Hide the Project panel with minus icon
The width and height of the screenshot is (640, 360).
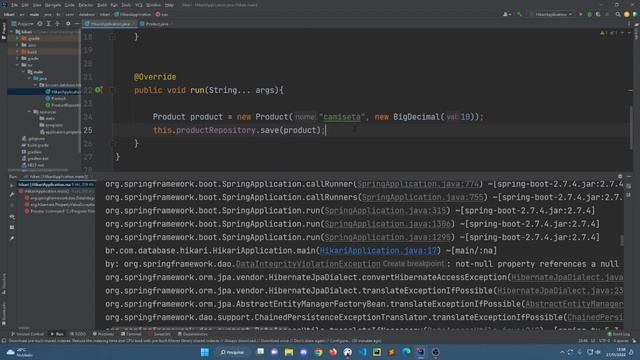pos(77,24)
